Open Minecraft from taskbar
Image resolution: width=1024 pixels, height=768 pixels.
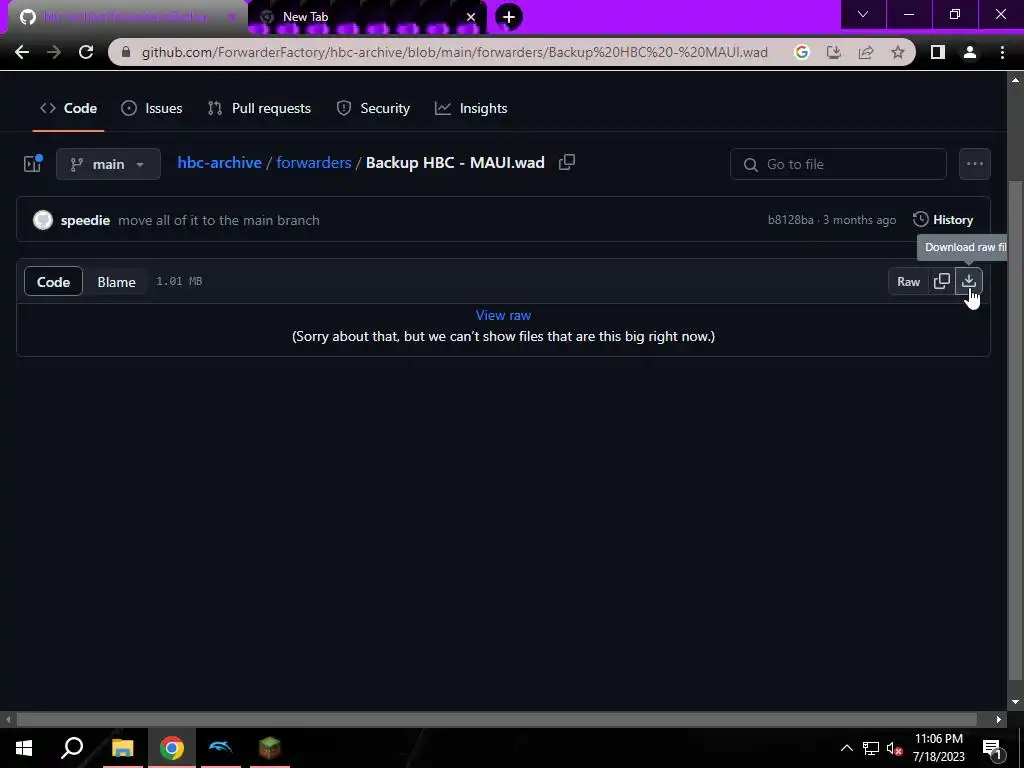270,748
